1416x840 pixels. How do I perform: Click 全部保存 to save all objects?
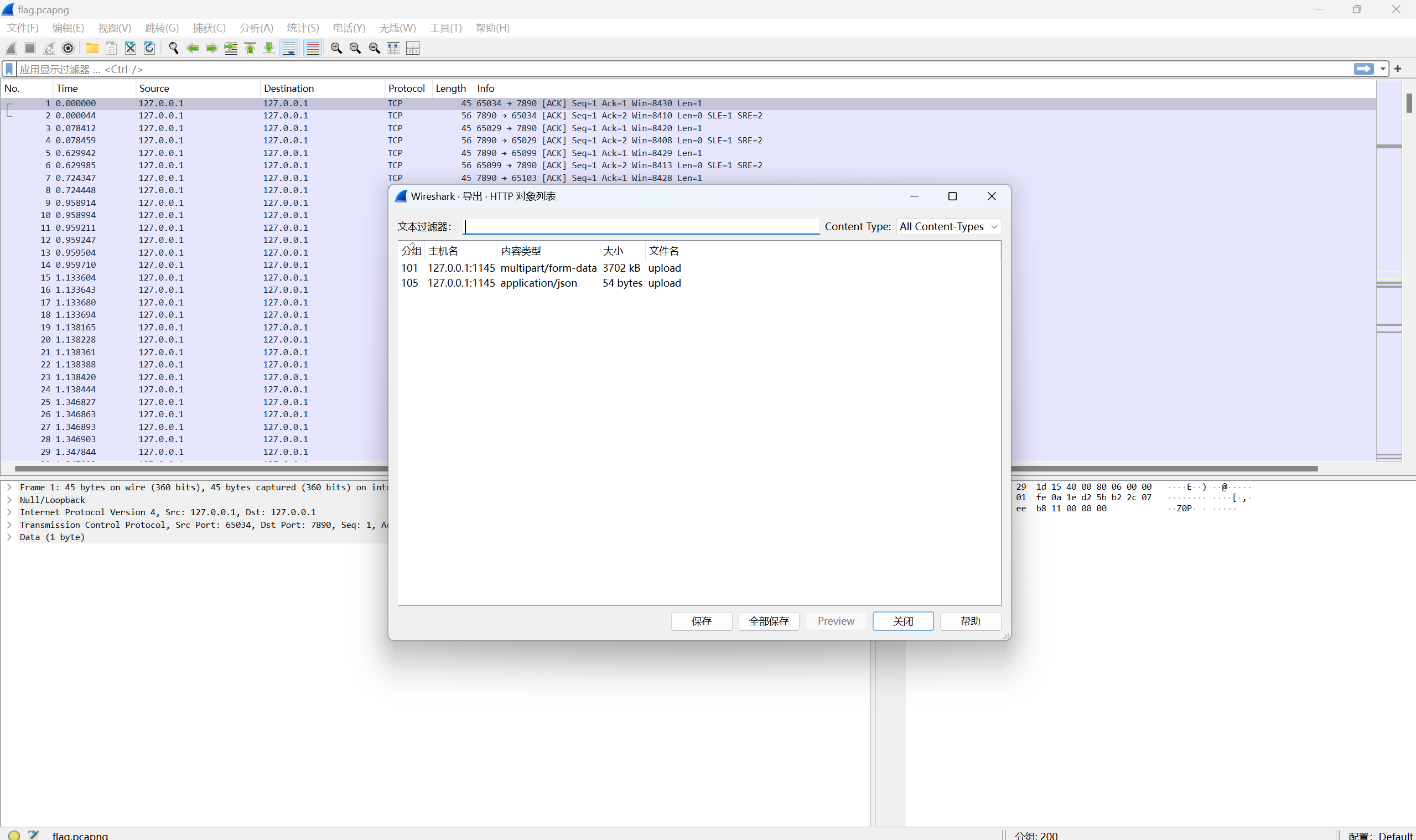769,621
